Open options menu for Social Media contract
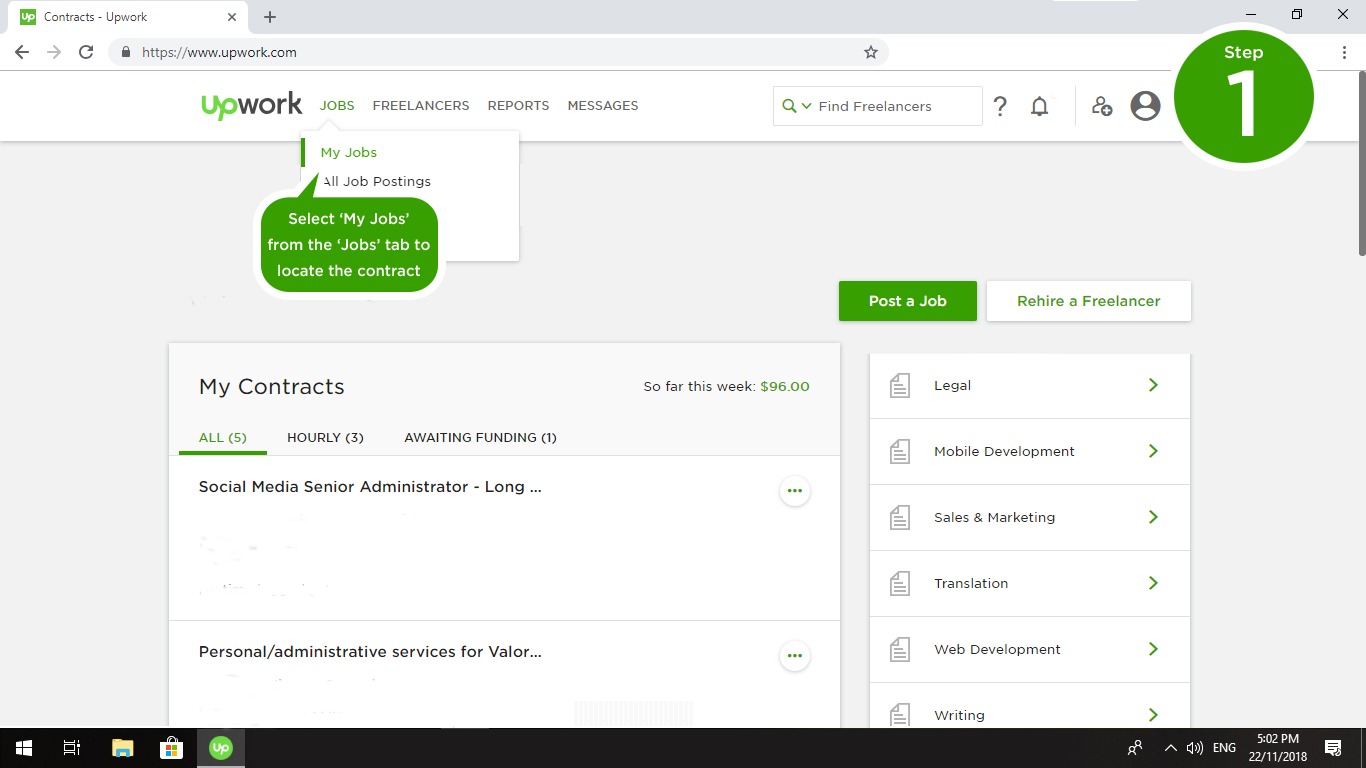This screenshot has height=768, width=1366. tap(794, 491)
